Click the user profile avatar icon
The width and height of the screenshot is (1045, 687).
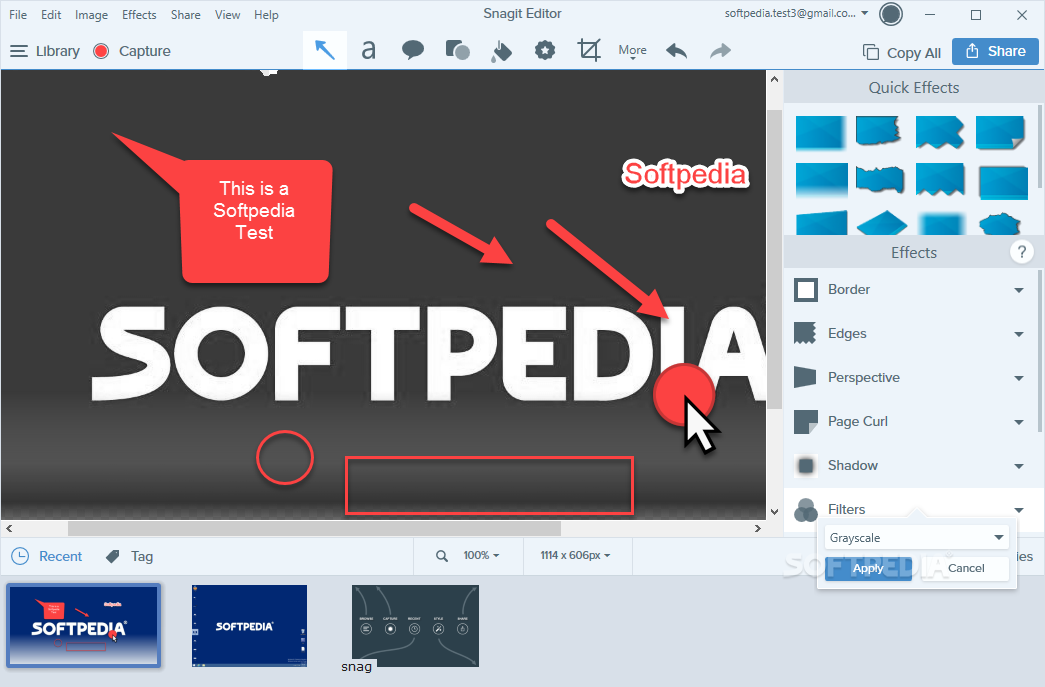click(891, 14)
